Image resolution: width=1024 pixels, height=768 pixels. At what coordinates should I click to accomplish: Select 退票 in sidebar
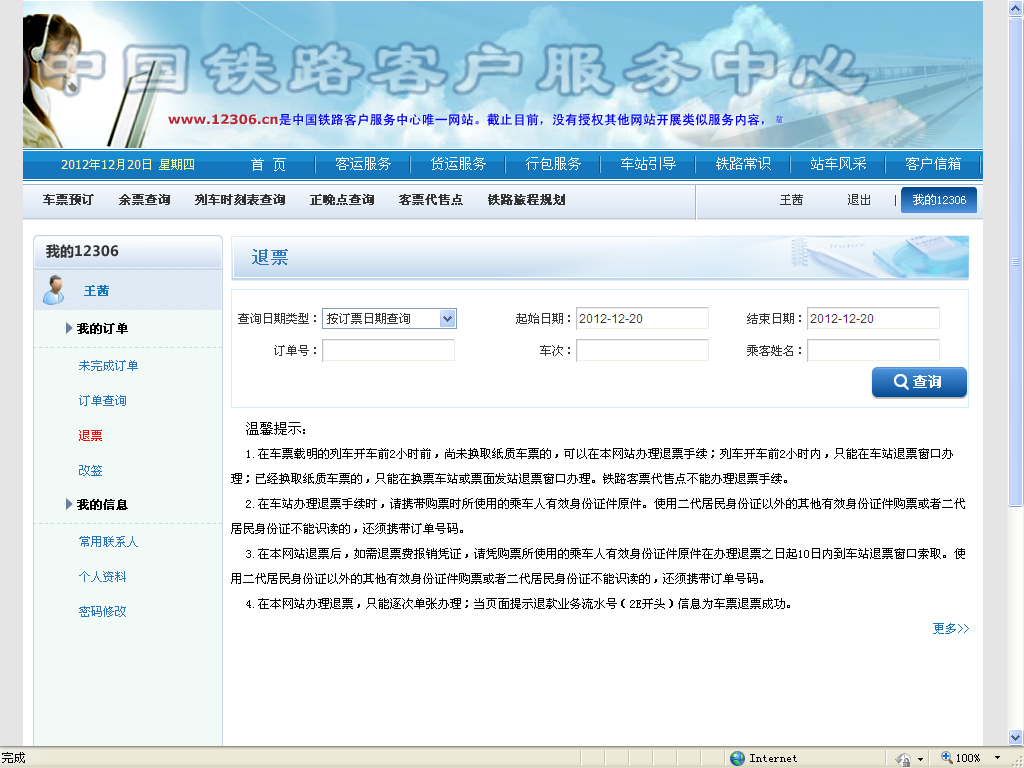(x=90, y=436)
